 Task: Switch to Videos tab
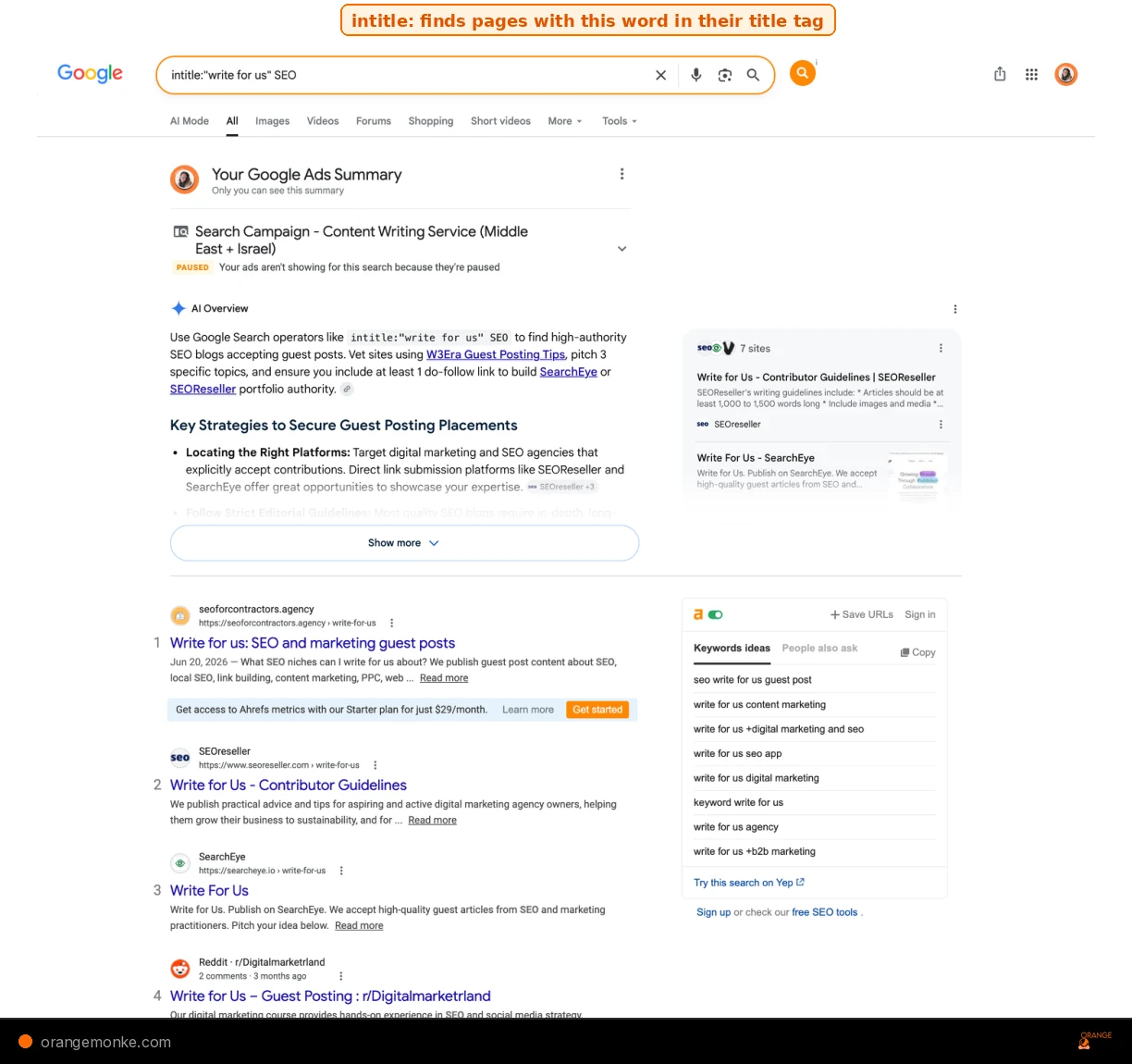click(323, 121)
